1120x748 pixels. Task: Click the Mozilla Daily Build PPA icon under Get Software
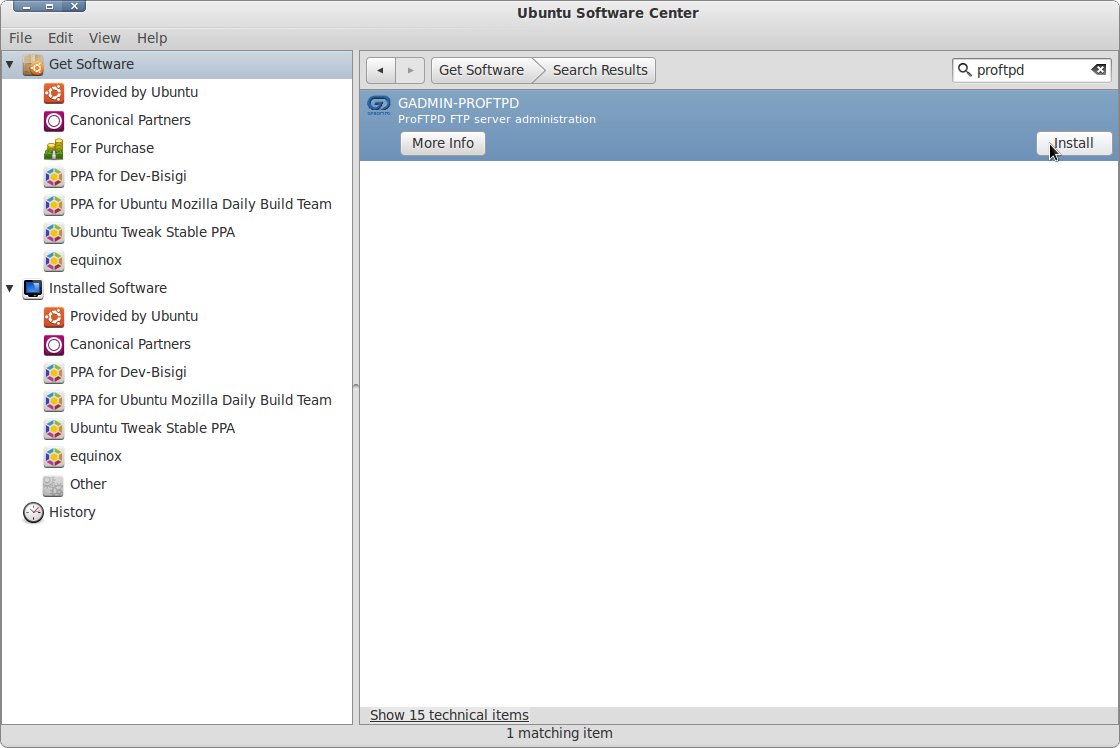click(54, 204)
